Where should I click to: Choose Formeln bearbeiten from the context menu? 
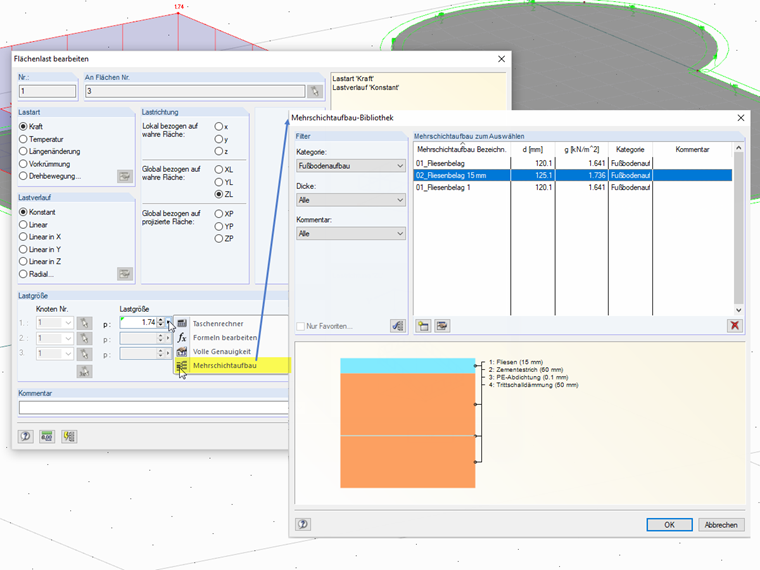pos(225,337)
